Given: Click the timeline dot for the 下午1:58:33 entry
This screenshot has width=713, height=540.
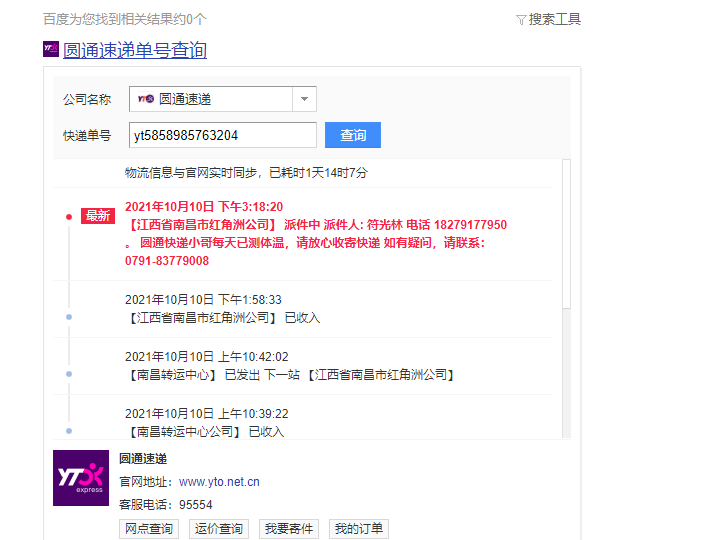Looking at the screenshot, I should click(69, 317).
